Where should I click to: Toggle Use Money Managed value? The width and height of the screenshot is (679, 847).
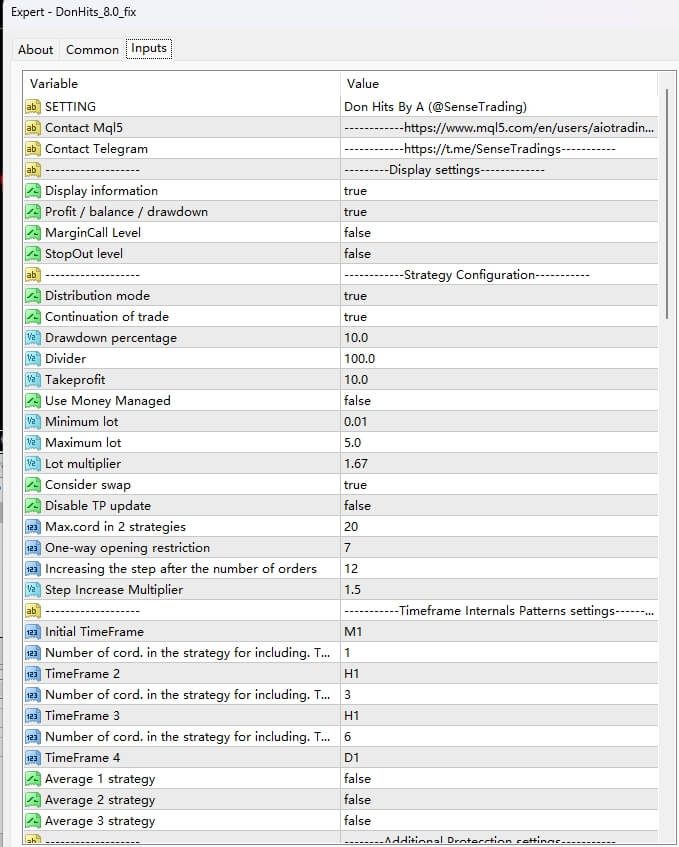356,401
